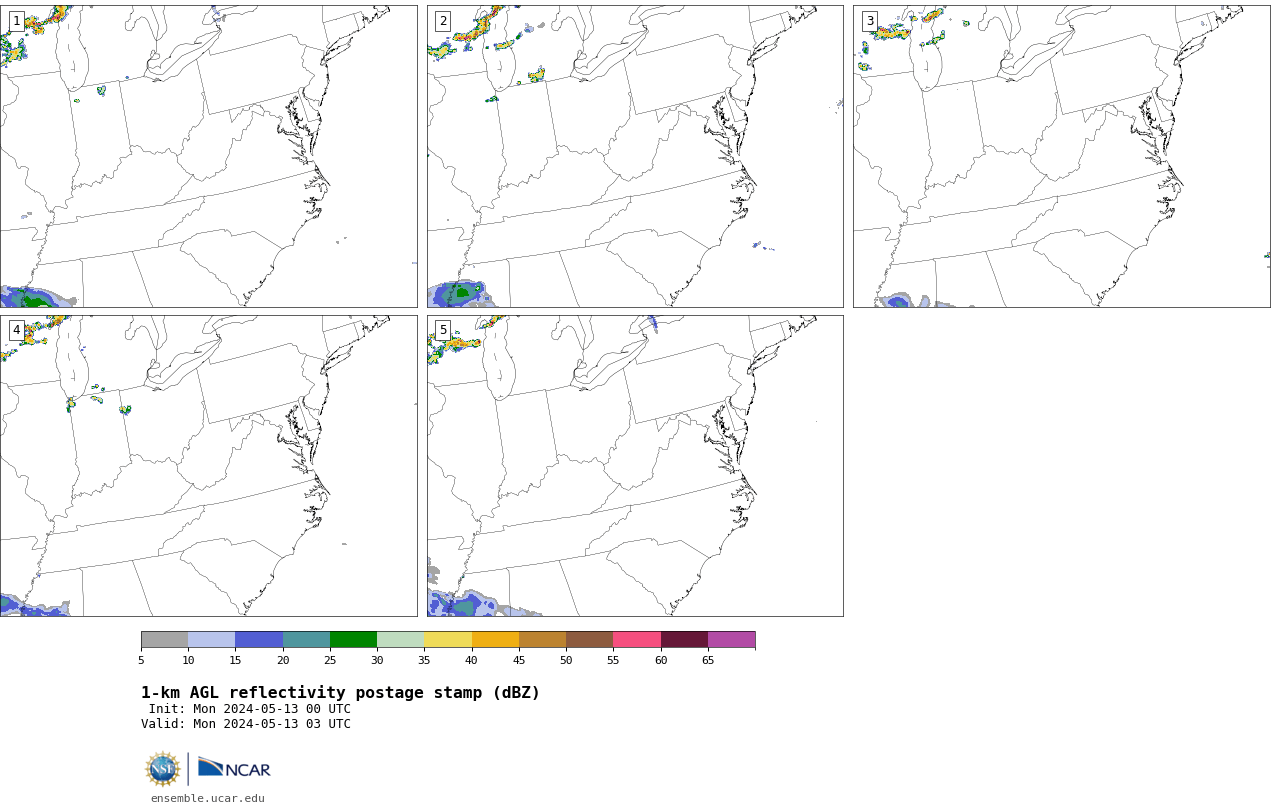Click the colorbar tick label 20

pos(283,660)
